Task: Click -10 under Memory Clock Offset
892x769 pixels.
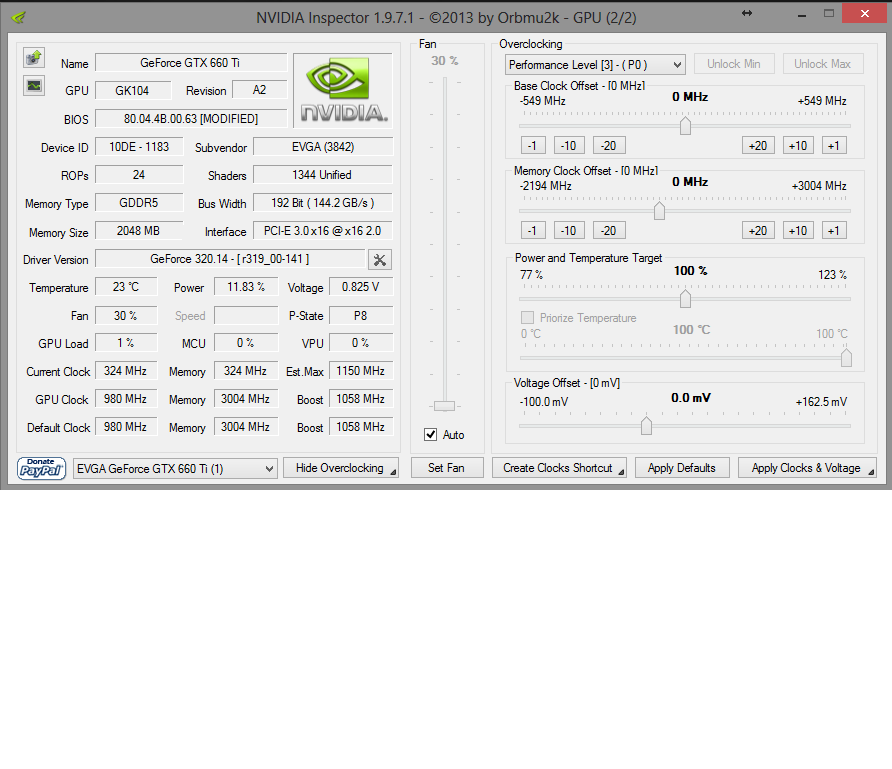Action: 569,230
